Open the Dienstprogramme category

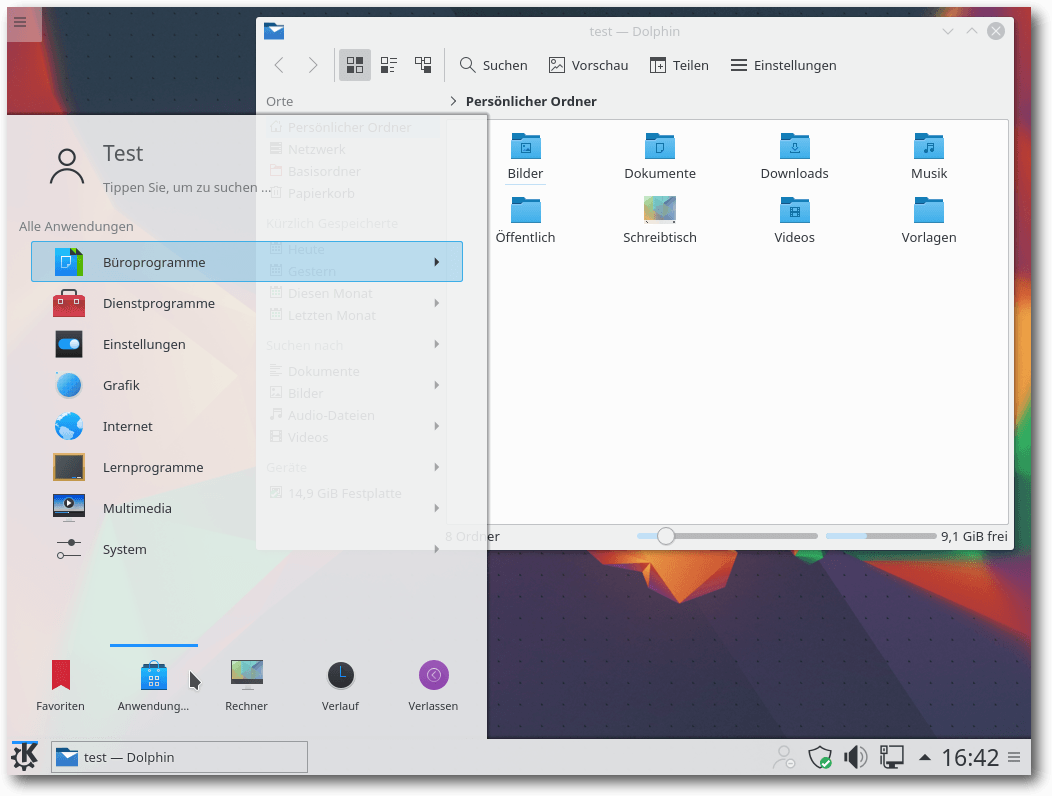pyautogui.click(x=247, y=303)
